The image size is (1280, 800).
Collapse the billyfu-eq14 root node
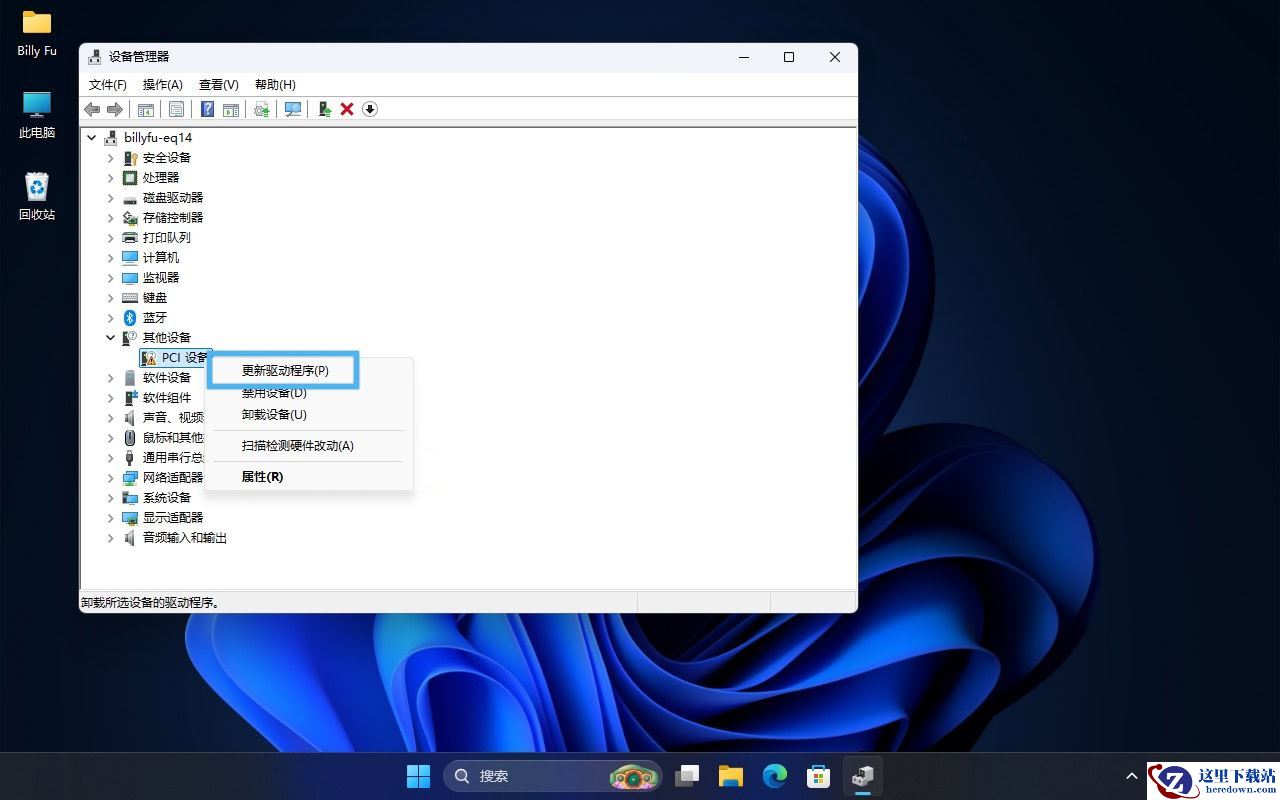coord(93,138)
